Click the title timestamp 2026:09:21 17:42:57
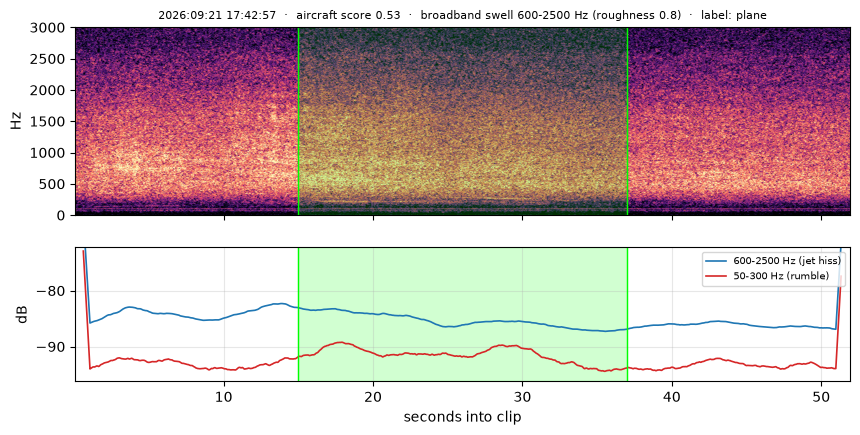Image resolution: width=860 pixels, height=435 pixels. [x=217, y=15]
